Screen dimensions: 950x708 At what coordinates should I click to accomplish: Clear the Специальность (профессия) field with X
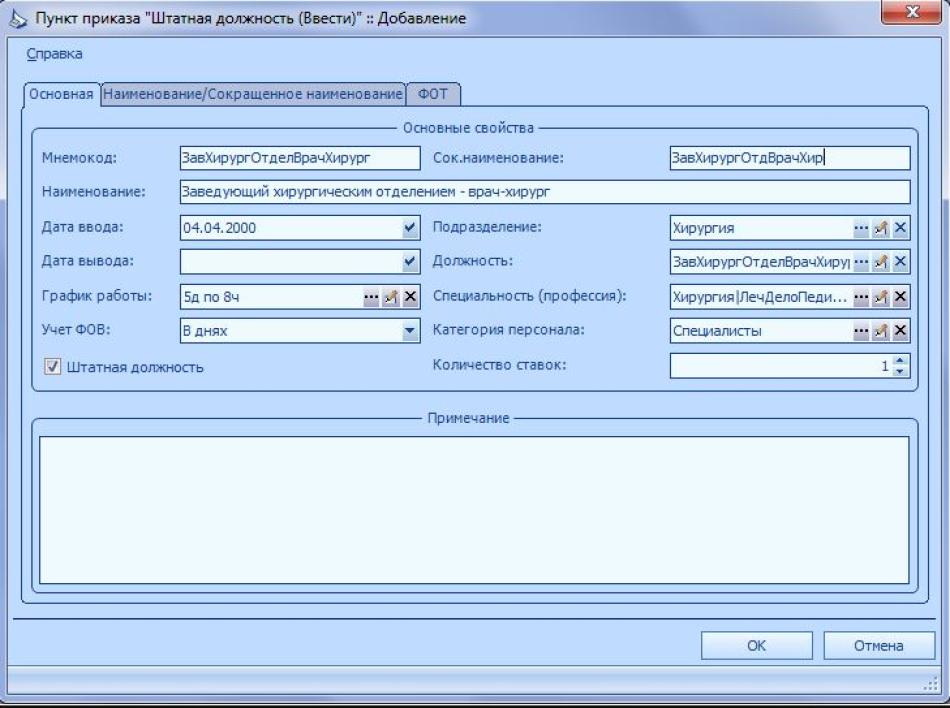(900, 297)
